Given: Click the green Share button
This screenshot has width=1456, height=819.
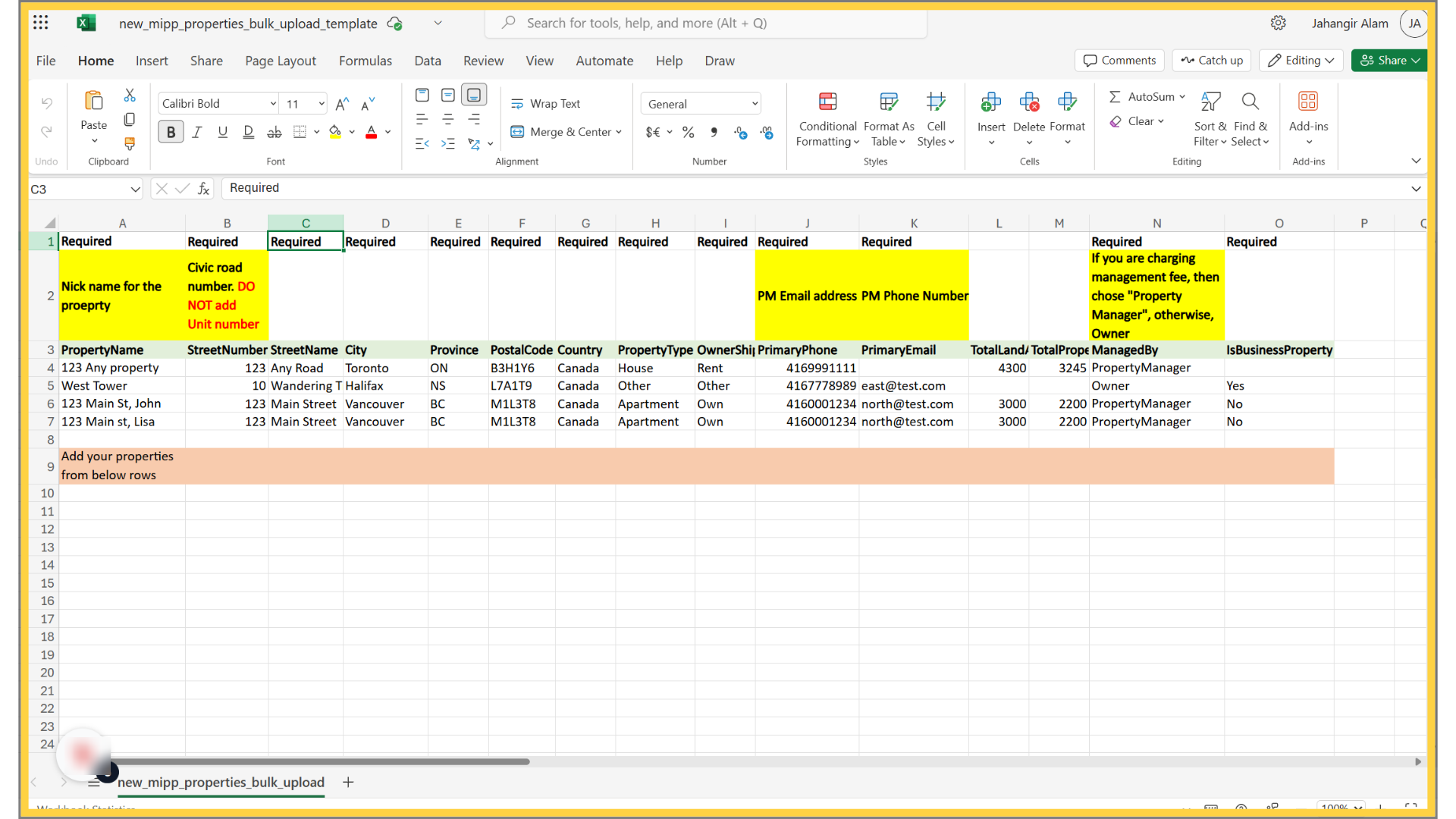Looking at the screenshot, I should pyautogui.click(x=1389, y=61).
